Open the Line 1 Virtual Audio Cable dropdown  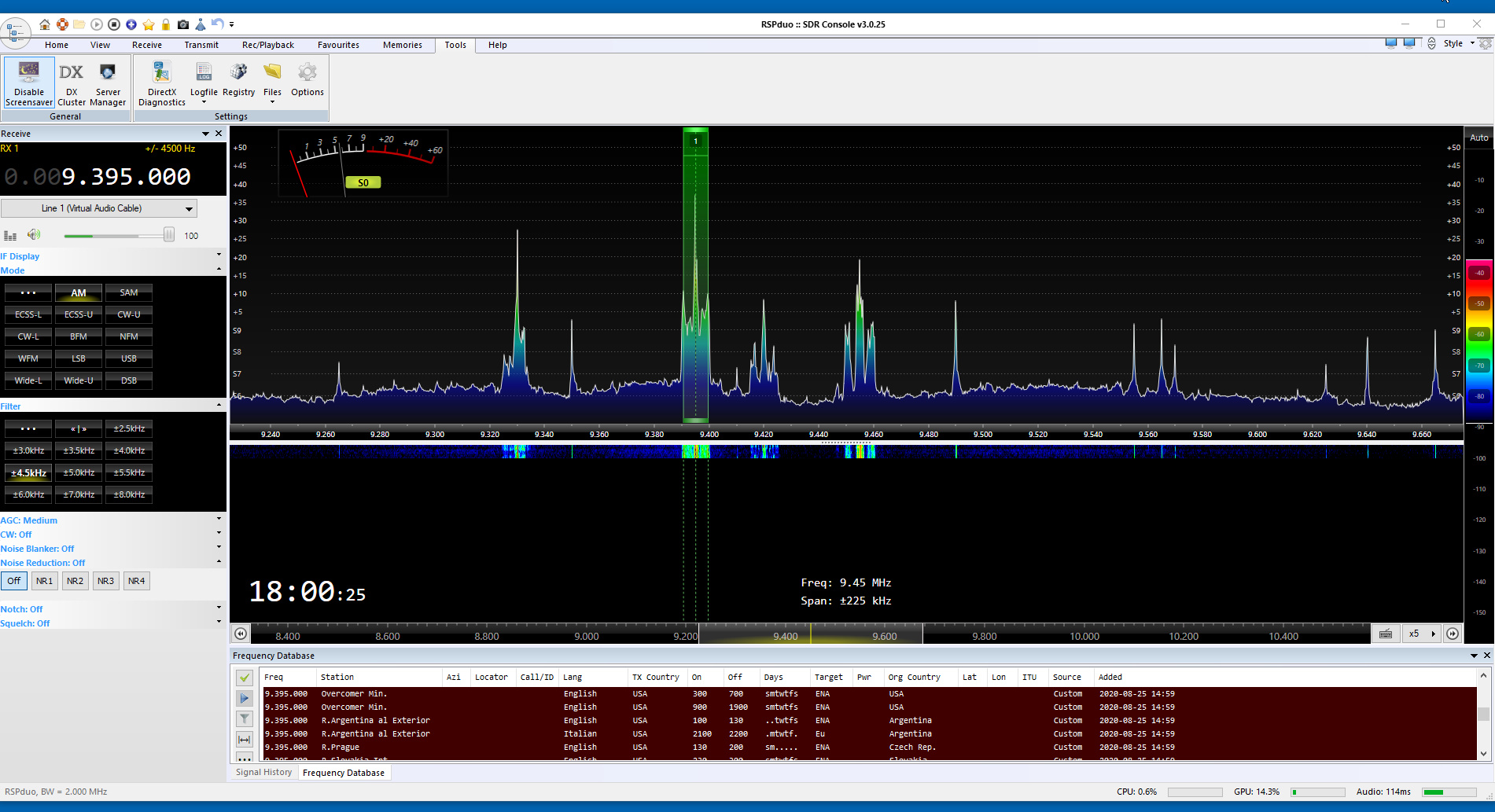pos(189,208)
